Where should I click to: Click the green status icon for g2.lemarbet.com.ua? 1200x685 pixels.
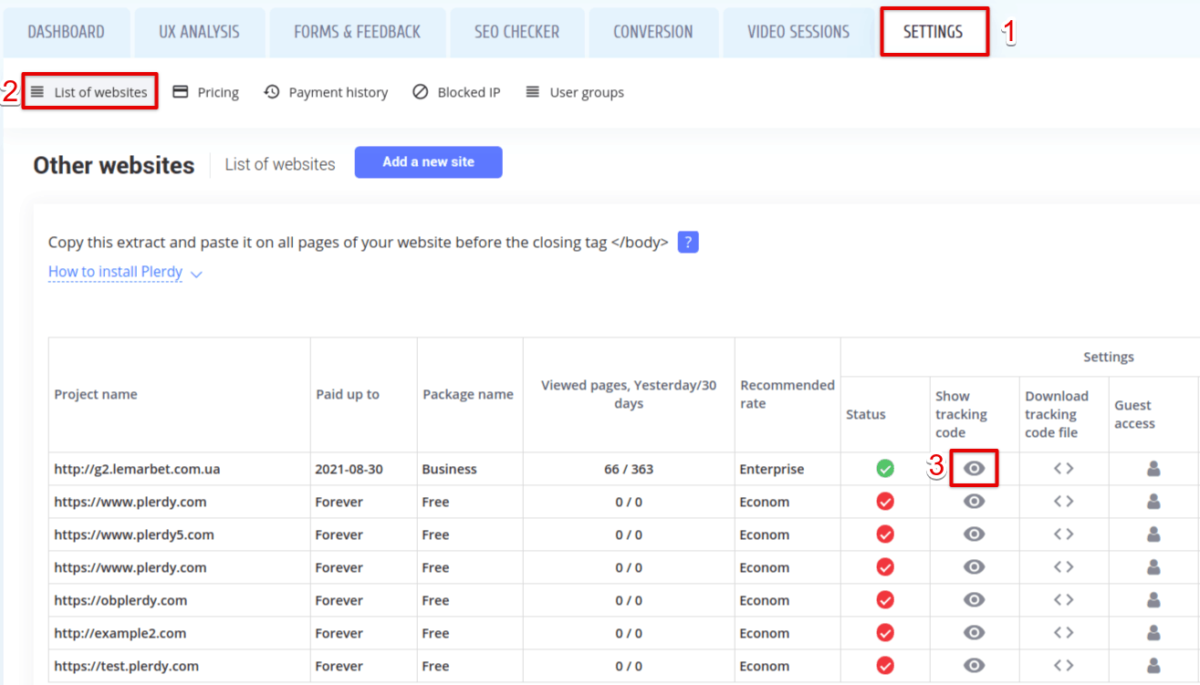pos(885,468)
